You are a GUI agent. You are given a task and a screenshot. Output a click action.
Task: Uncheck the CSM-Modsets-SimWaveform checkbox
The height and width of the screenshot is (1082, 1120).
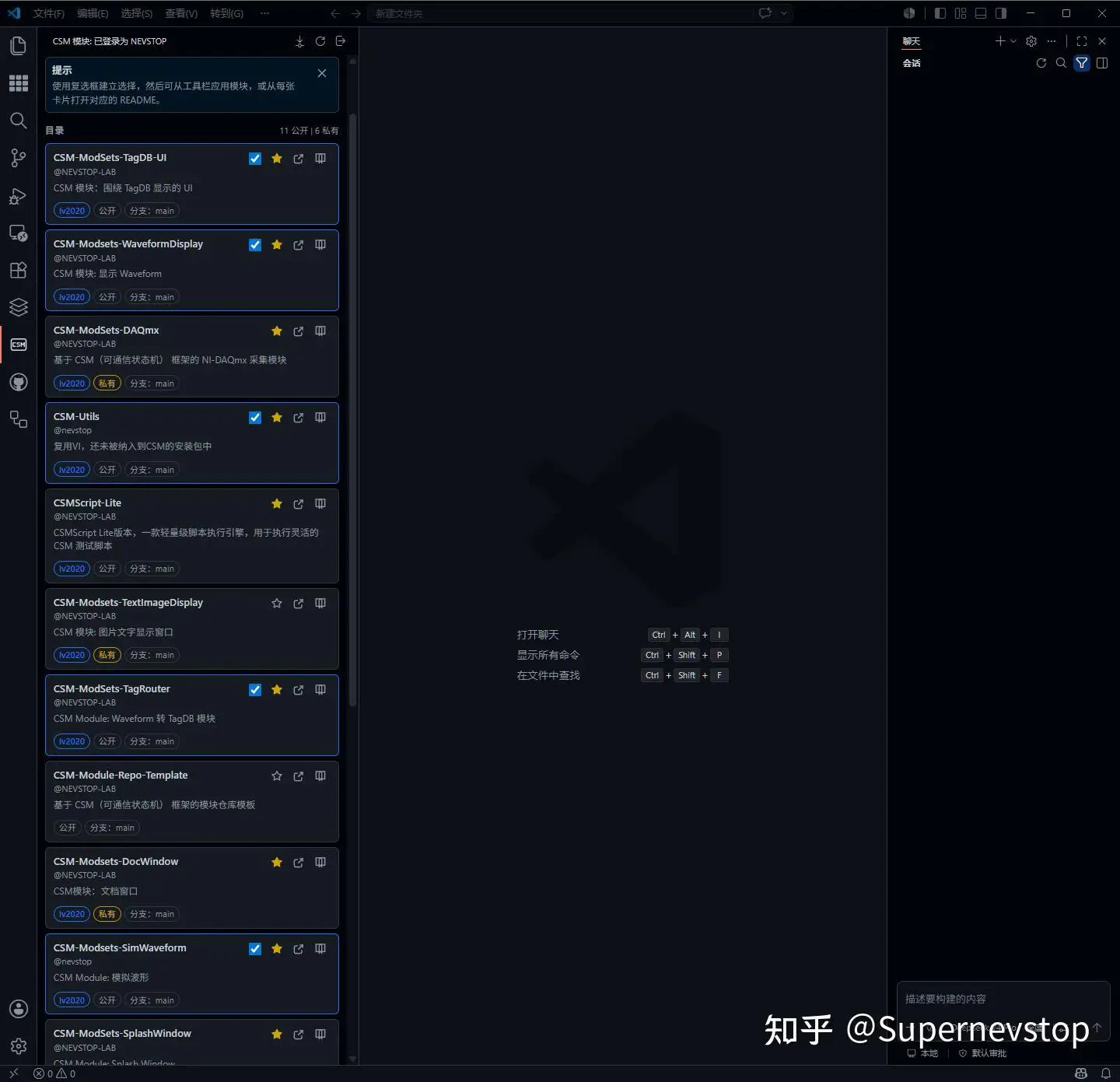(255, 949)
